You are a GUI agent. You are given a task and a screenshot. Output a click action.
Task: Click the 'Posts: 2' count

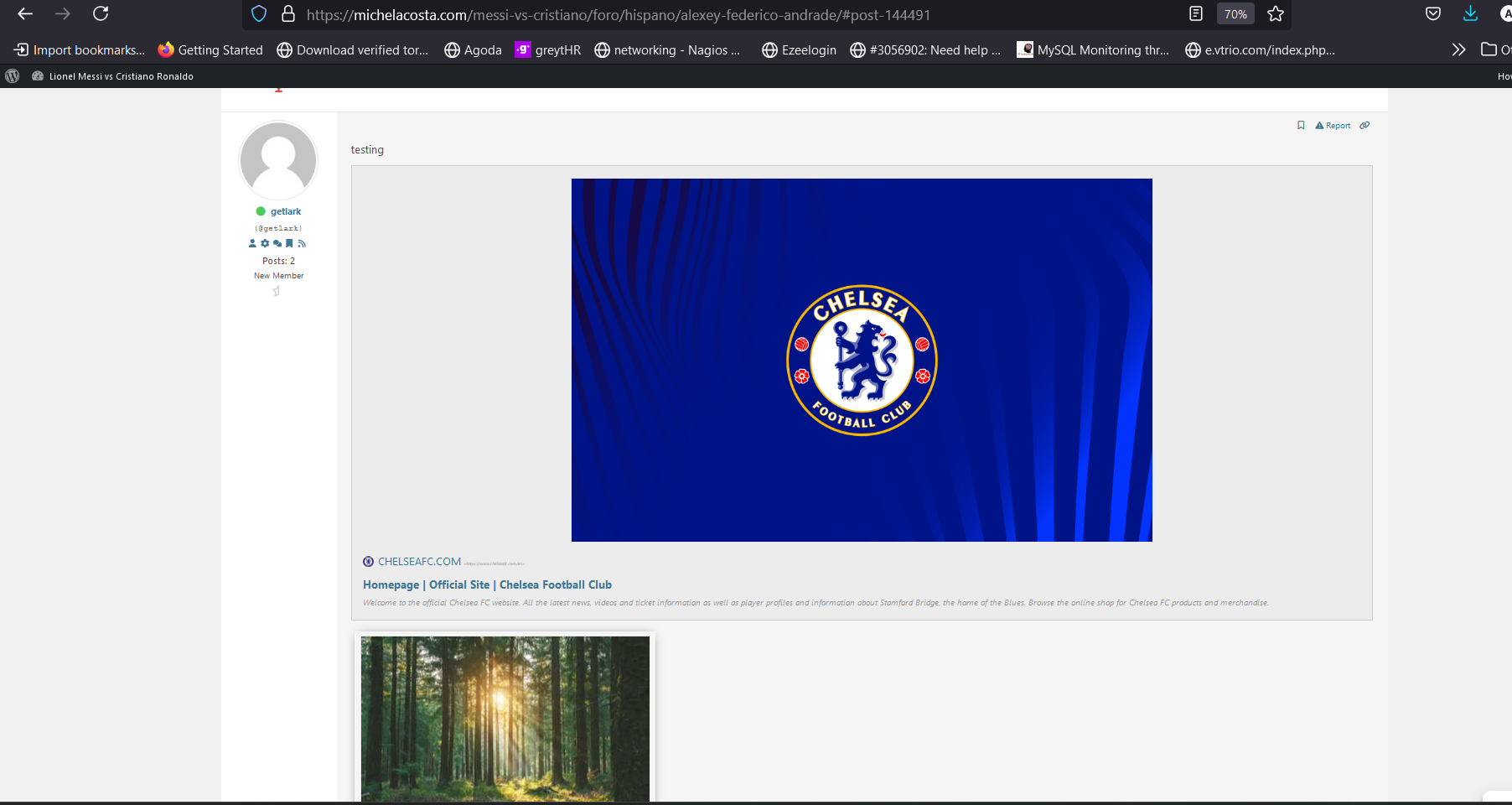(278, 261)
